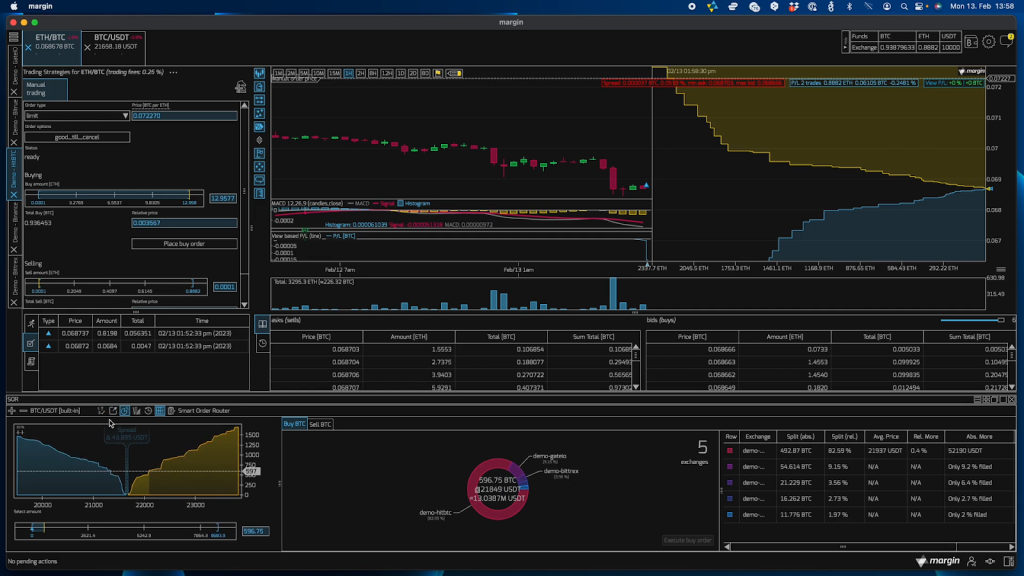Show trade history clock icon beside asks
Screen dimensions: 1024x576
pyautogui.click(x=262, y=343)
